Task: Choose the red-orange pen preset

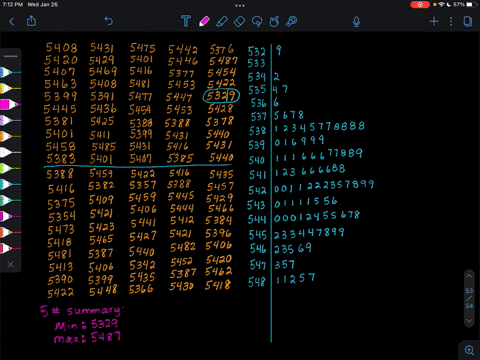Action: [x=10, y=232]
